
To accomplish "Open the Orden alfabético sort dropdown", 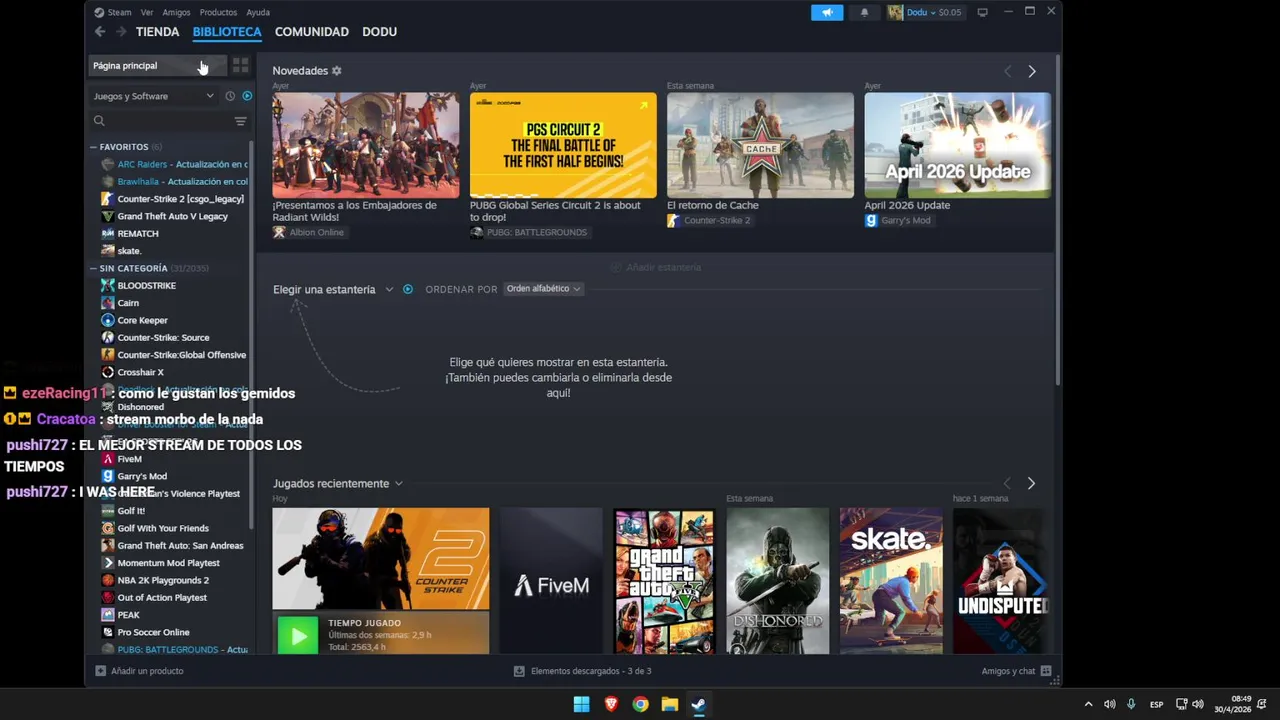I will coord(543,289).
